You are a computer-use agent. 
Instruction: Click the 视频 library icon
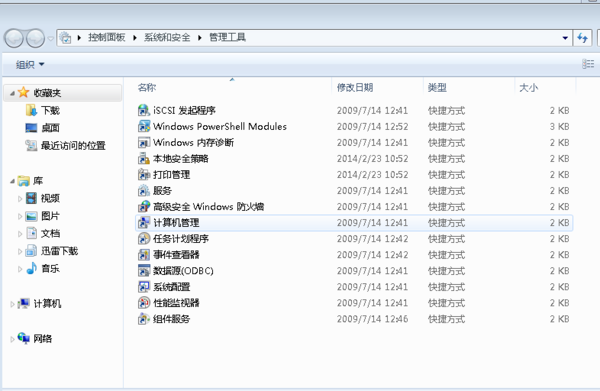(x=31, y=198)
